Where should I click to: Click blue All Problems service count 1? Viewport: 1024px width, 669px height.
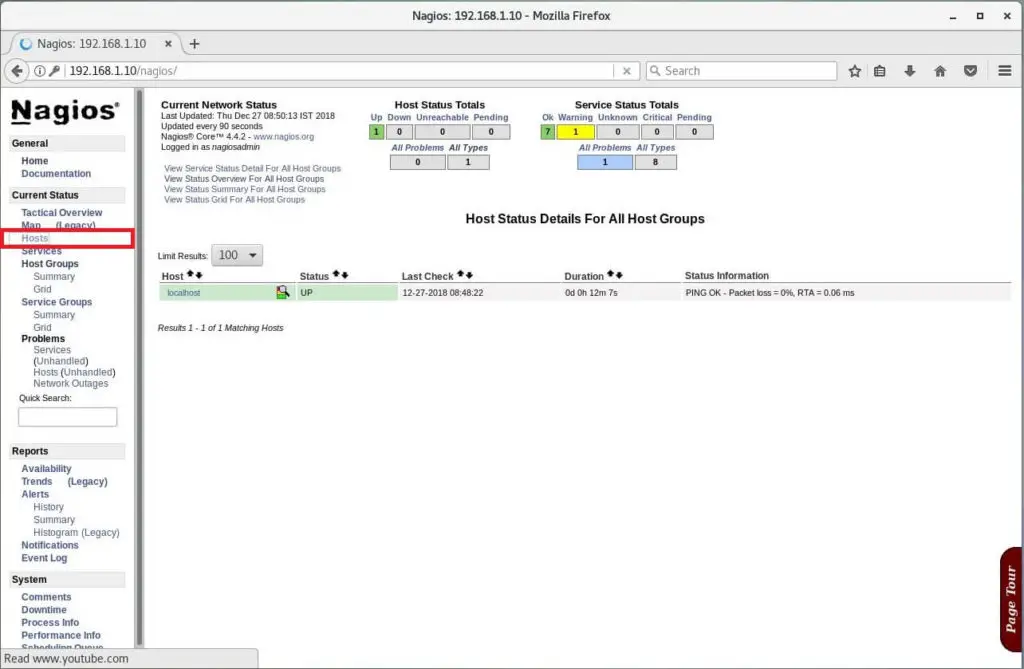click(605, 162)
